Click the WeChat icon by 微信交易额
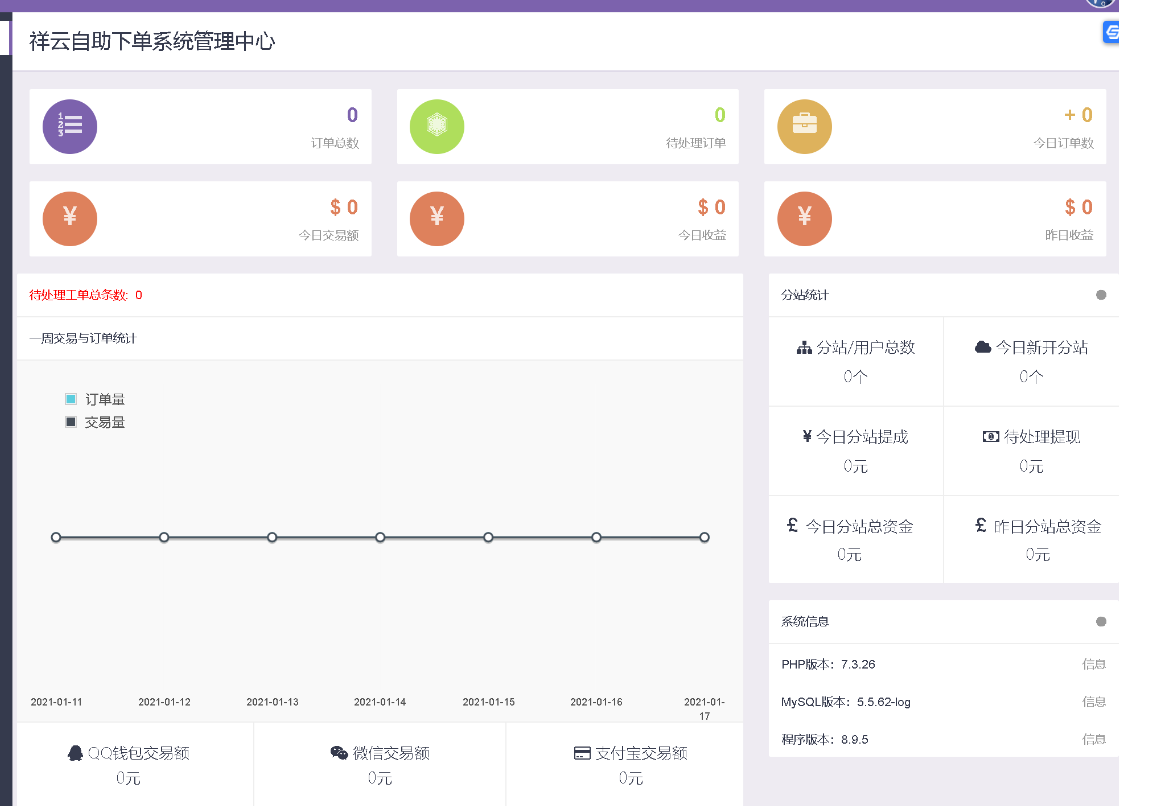 [339, 753]
